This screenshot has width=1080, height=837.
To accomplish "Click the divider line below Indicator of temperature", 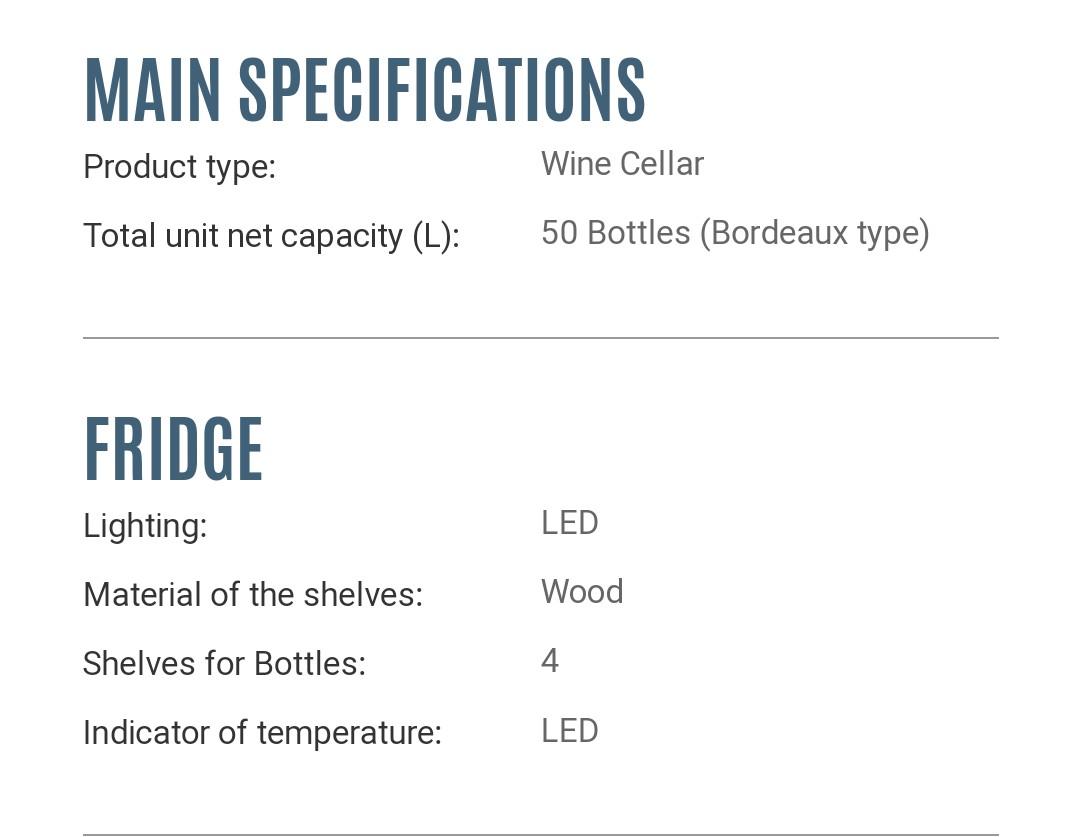I will [540, 834].
